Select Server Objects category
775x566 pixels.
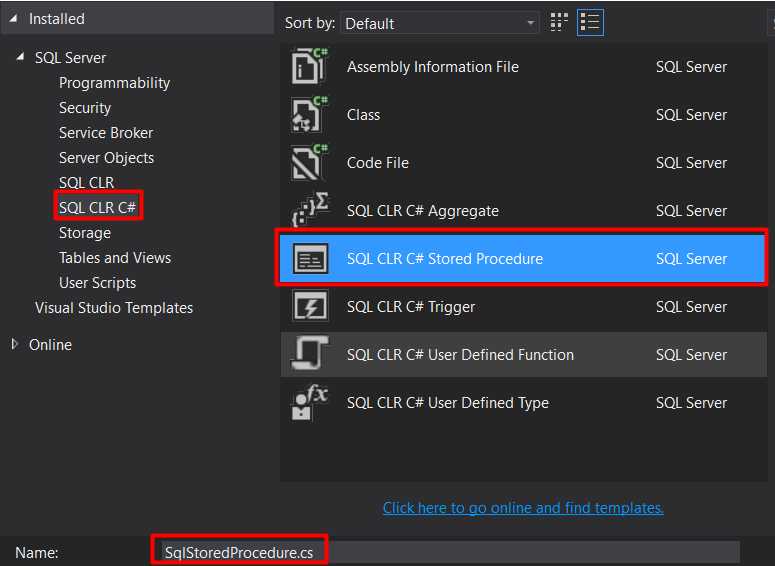click(106, 158)
